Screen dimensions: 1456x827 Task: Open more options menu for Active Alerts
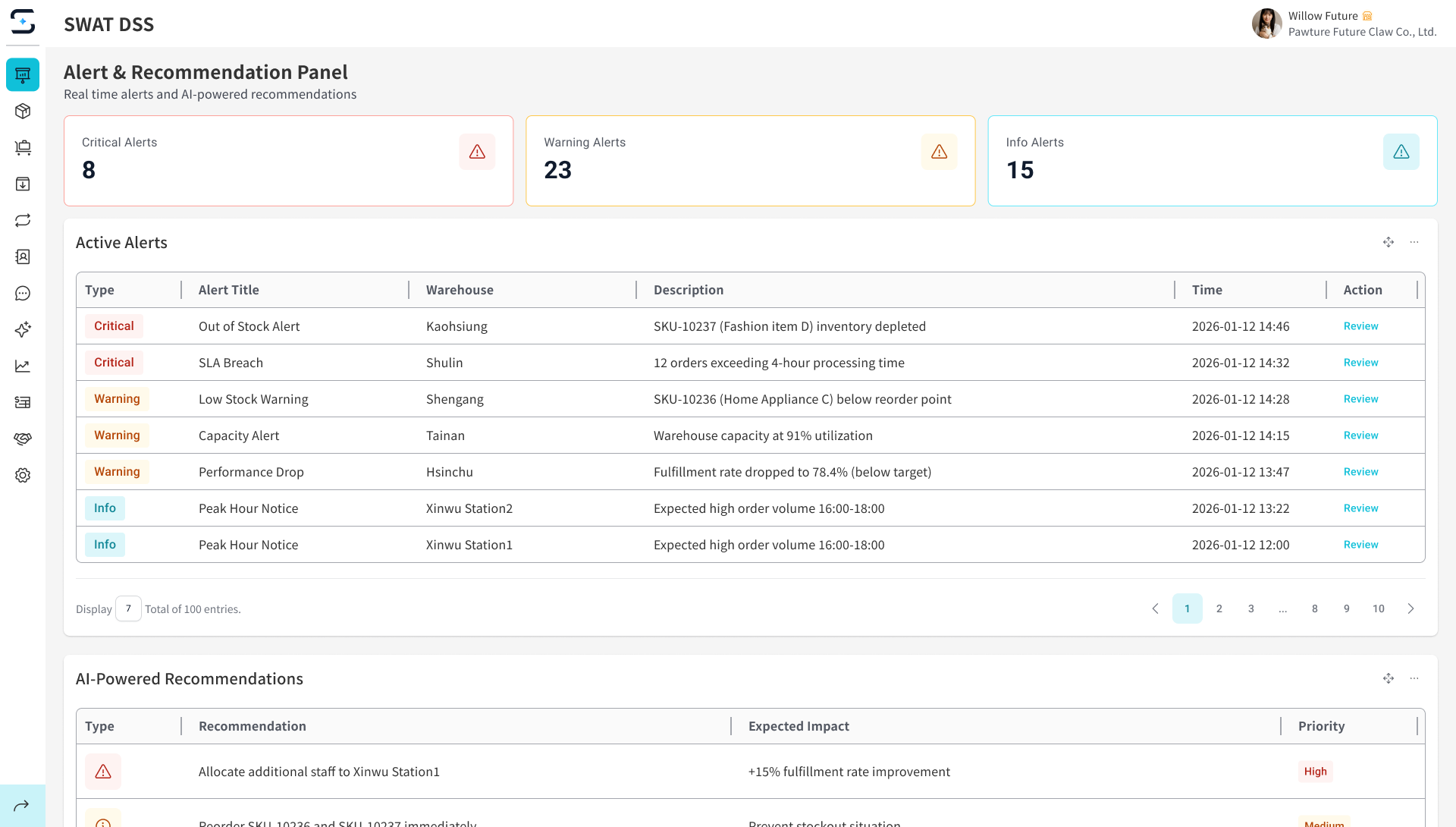point(1414,242)
